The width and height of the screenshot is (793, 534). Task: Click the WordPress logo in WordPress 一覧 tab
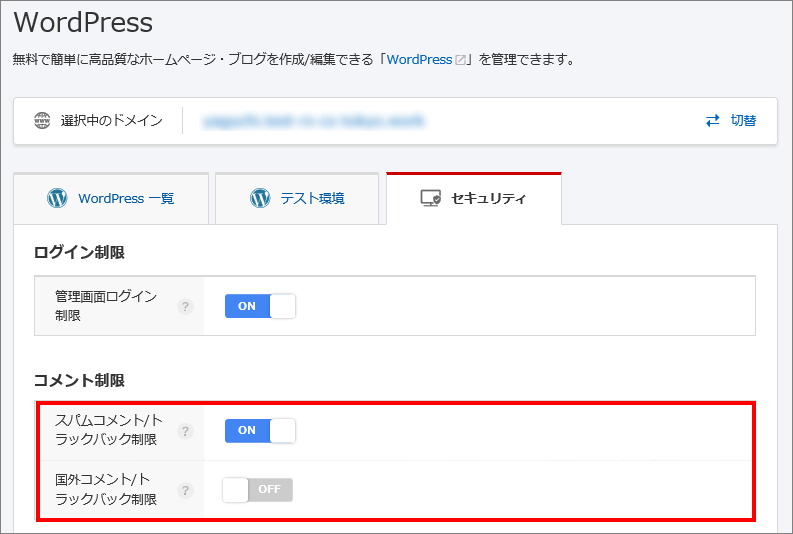click(57, 198)
